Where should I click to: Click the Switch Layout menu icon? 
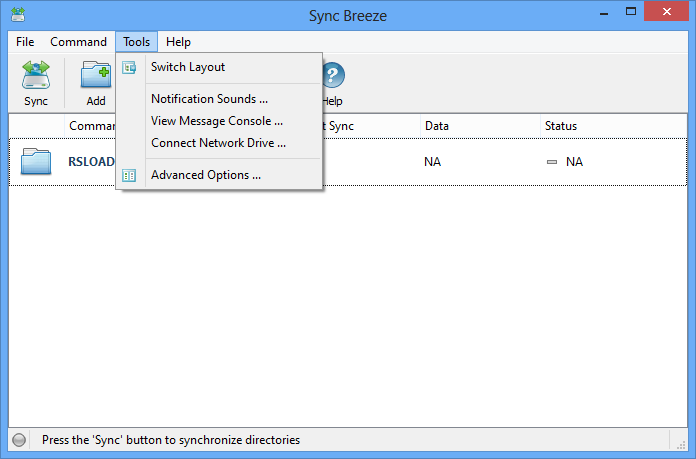click(129, 67)
